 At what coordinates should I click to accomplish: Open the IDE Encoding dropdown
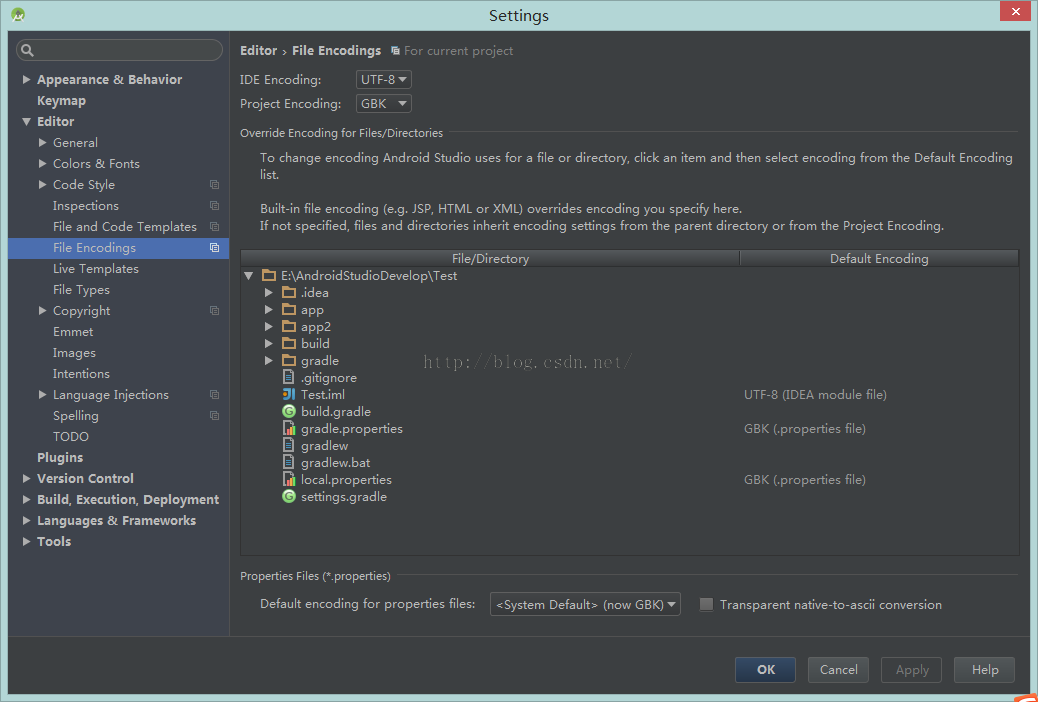click(384, 80)
